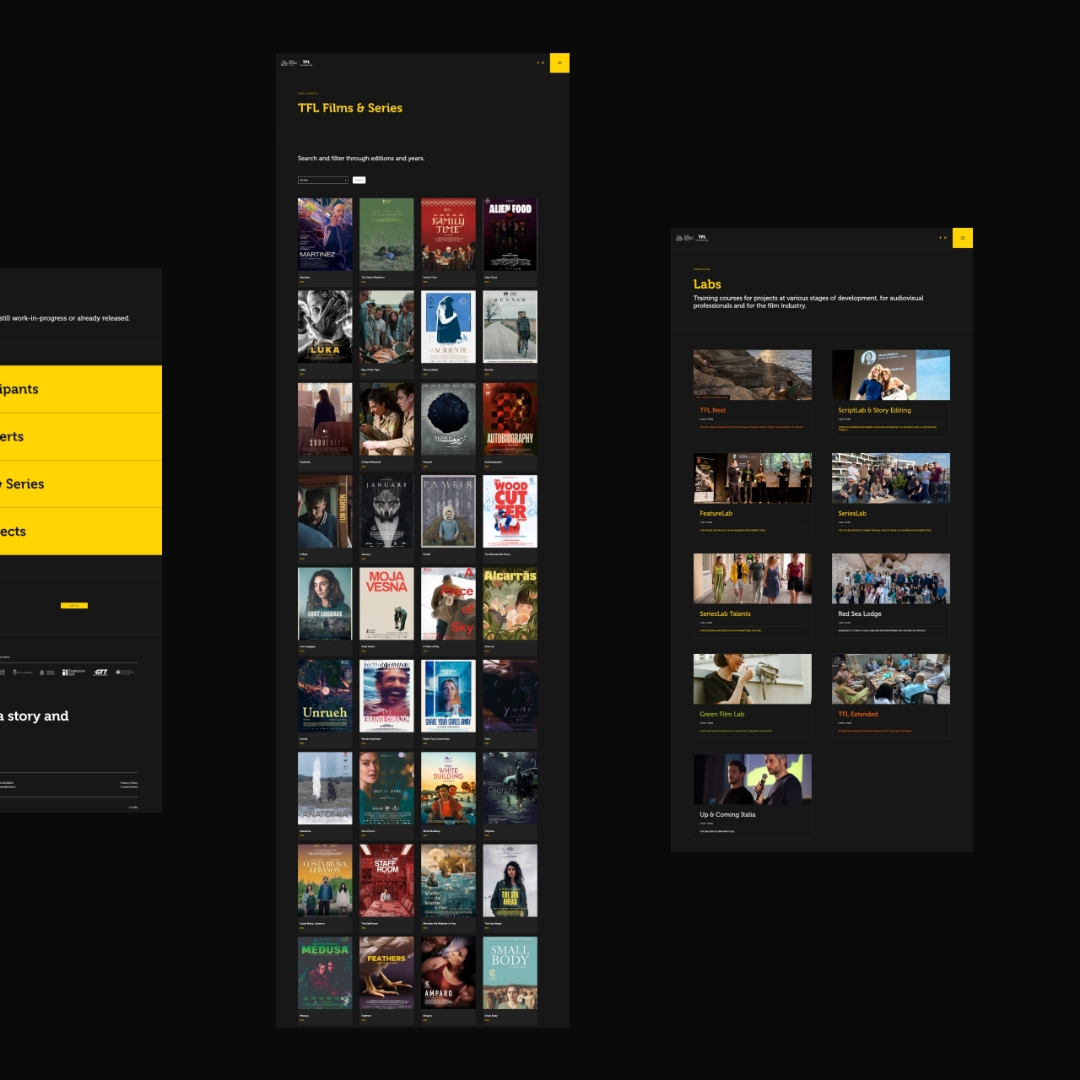Open the Up & Coming Italia link
This screenshot has width=1080, height=1080.
click(727, 814)
